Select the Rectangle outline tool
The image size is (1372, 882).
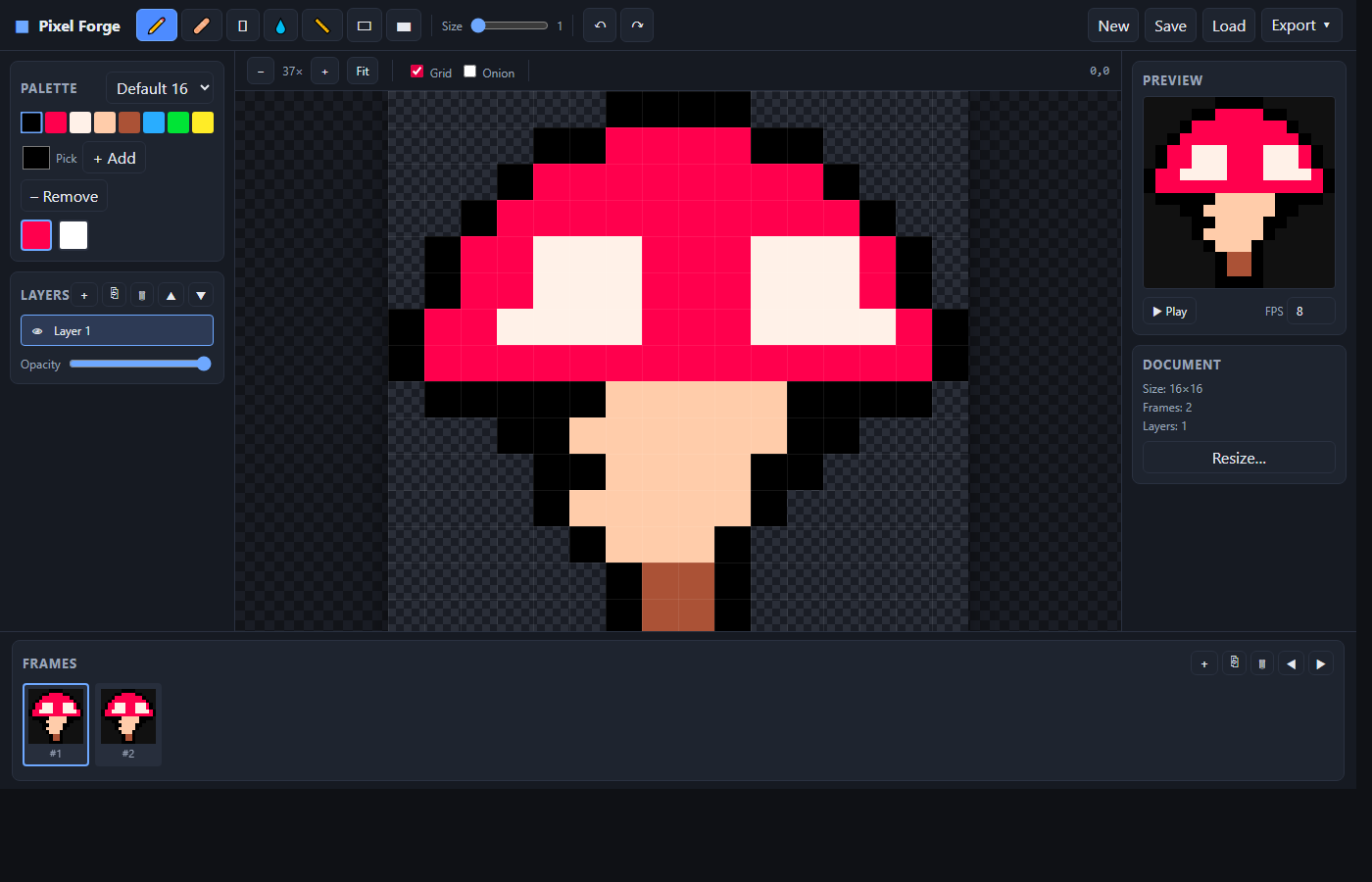pyautogui.click(x=364, y=25)
